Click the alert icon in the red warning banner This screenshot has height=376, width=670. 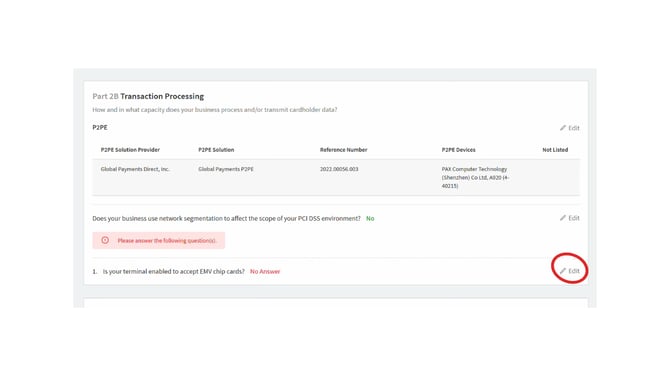click(x=105, y=241)
